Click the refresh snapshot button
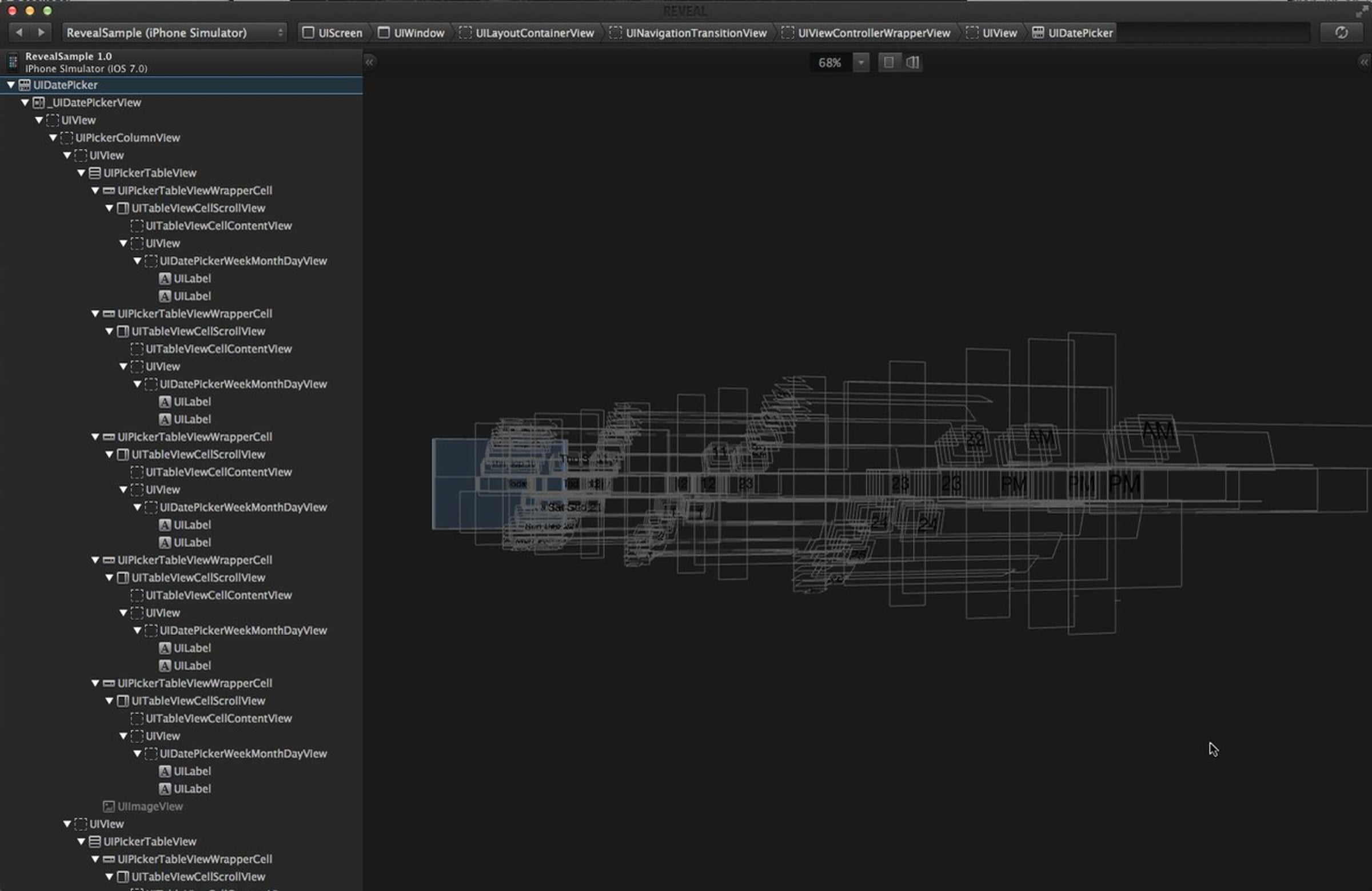The width and height of the screenshot is (1372, 891). tap(1341, 33)
